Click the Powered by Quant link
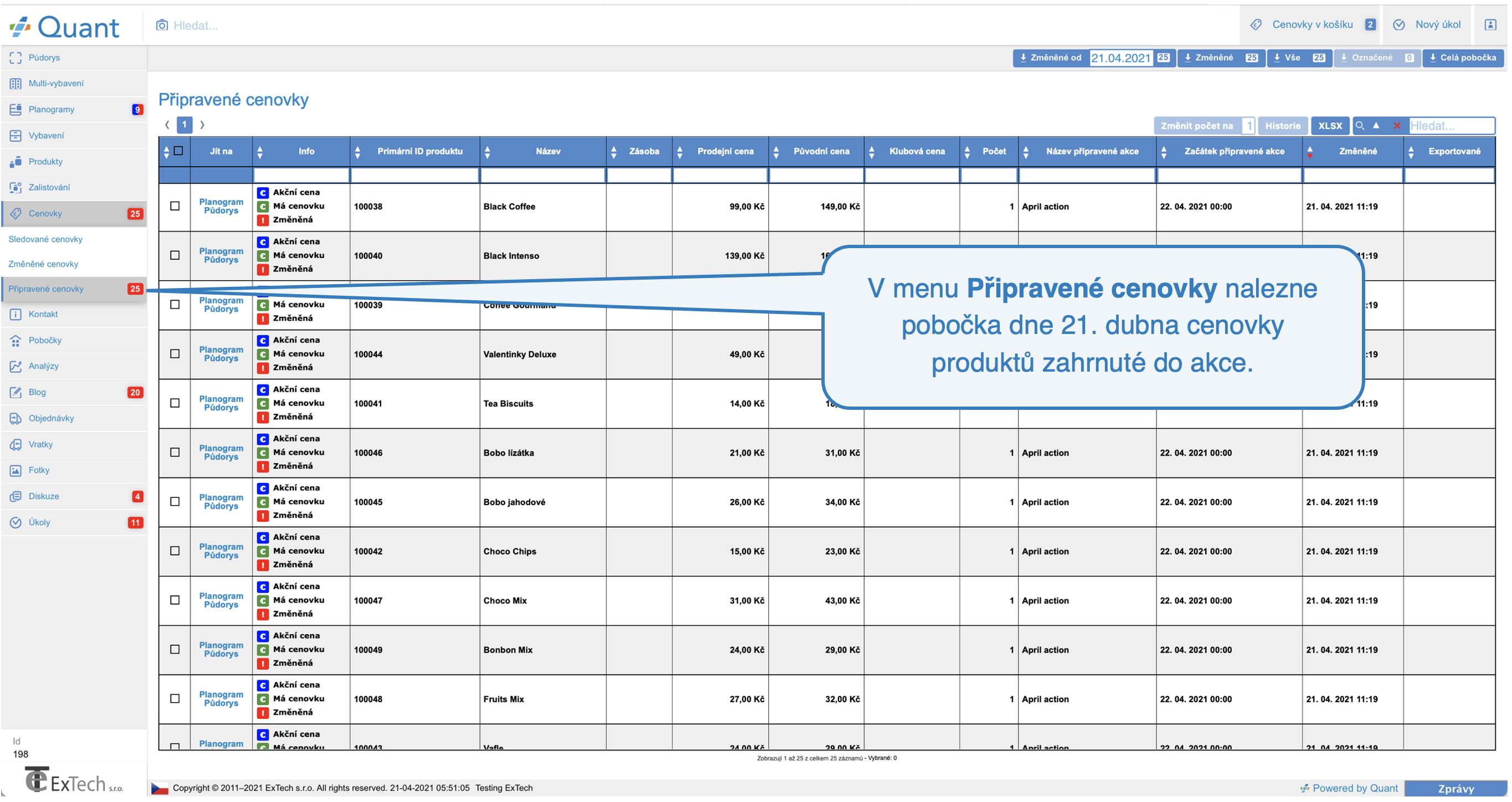Image resolution: width=1512 pixels, height=802 pixels. click(x=1349, y=788)
